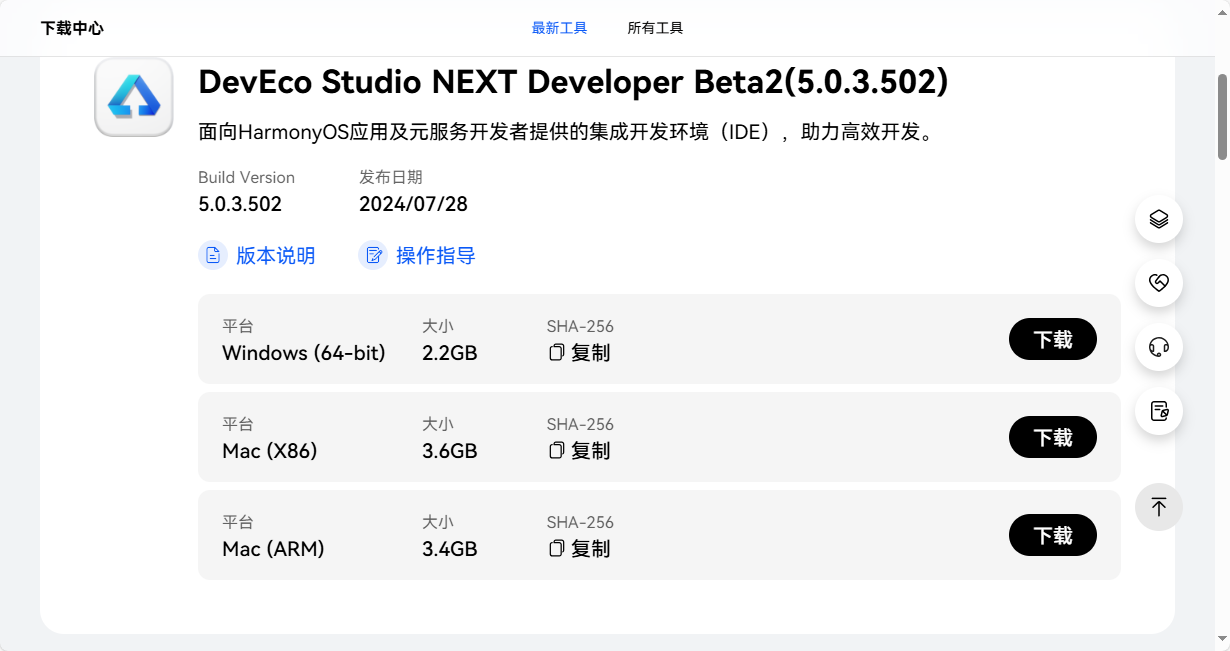This screenshot has width=1230, height=651.
Task: Click the DevEco Studio NEXT Developer Beta2 title
Action: click(573, 82)
